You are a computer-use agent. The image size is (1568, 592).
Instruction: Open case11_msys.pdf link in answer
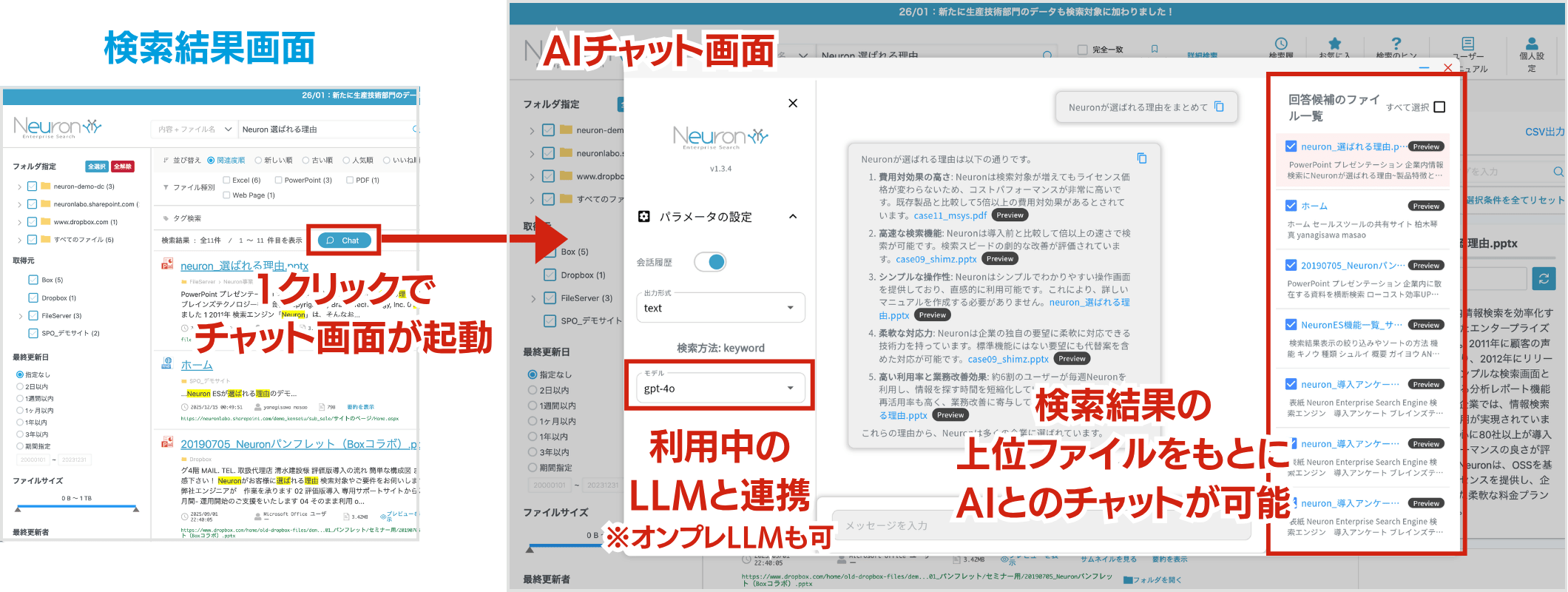coord(950,215)
